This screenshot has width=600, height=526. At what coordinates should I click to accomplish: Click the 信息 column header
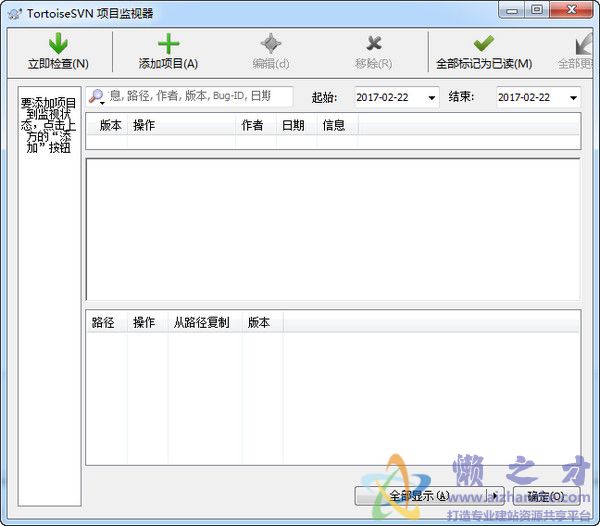(x=338, y=125)
